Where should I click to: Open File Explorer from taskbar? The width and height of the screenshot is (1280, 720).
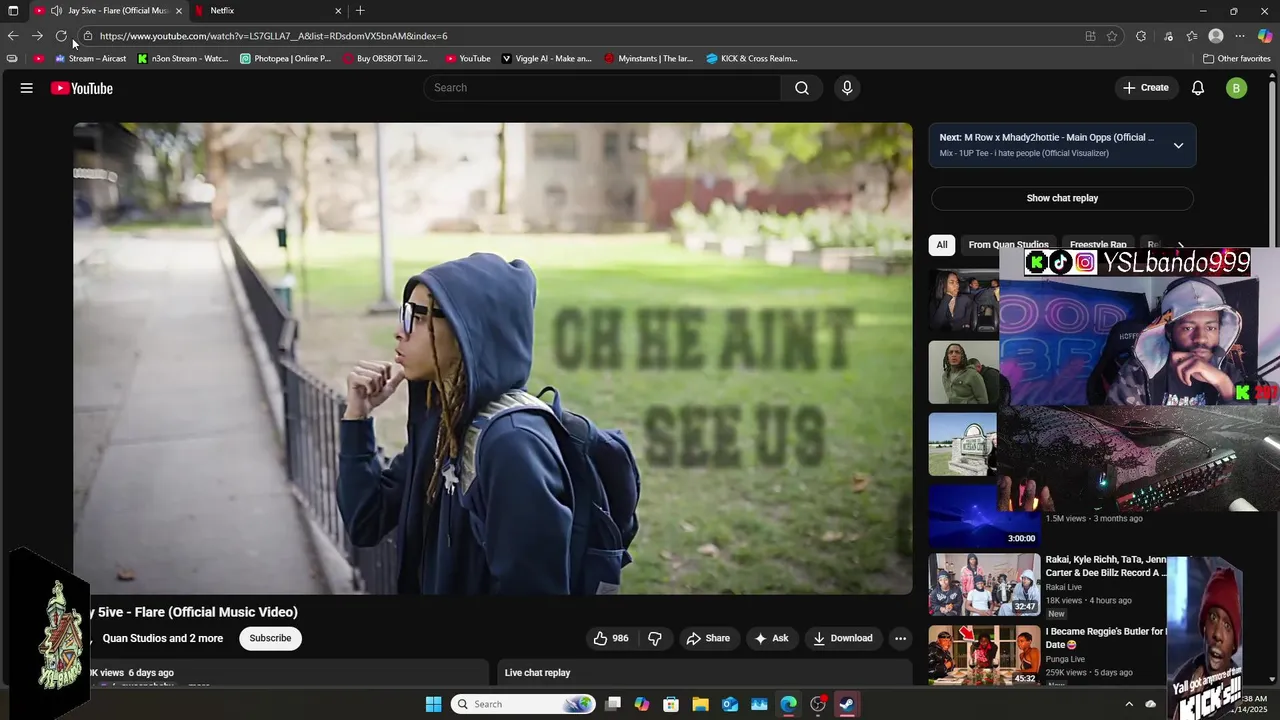[x=701, y=704]
